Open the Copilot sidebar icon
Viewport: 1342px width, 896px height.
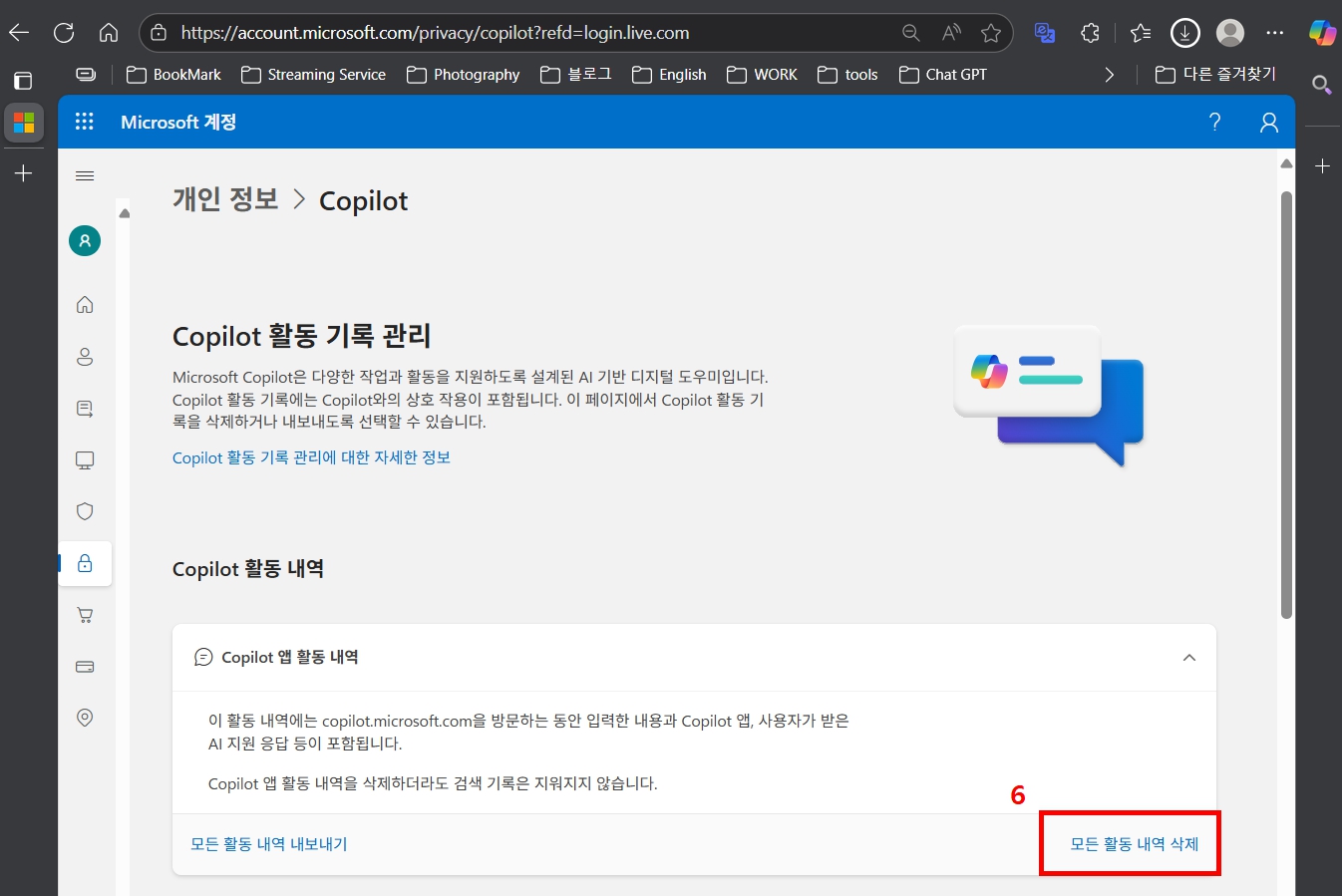point(1322,33)
